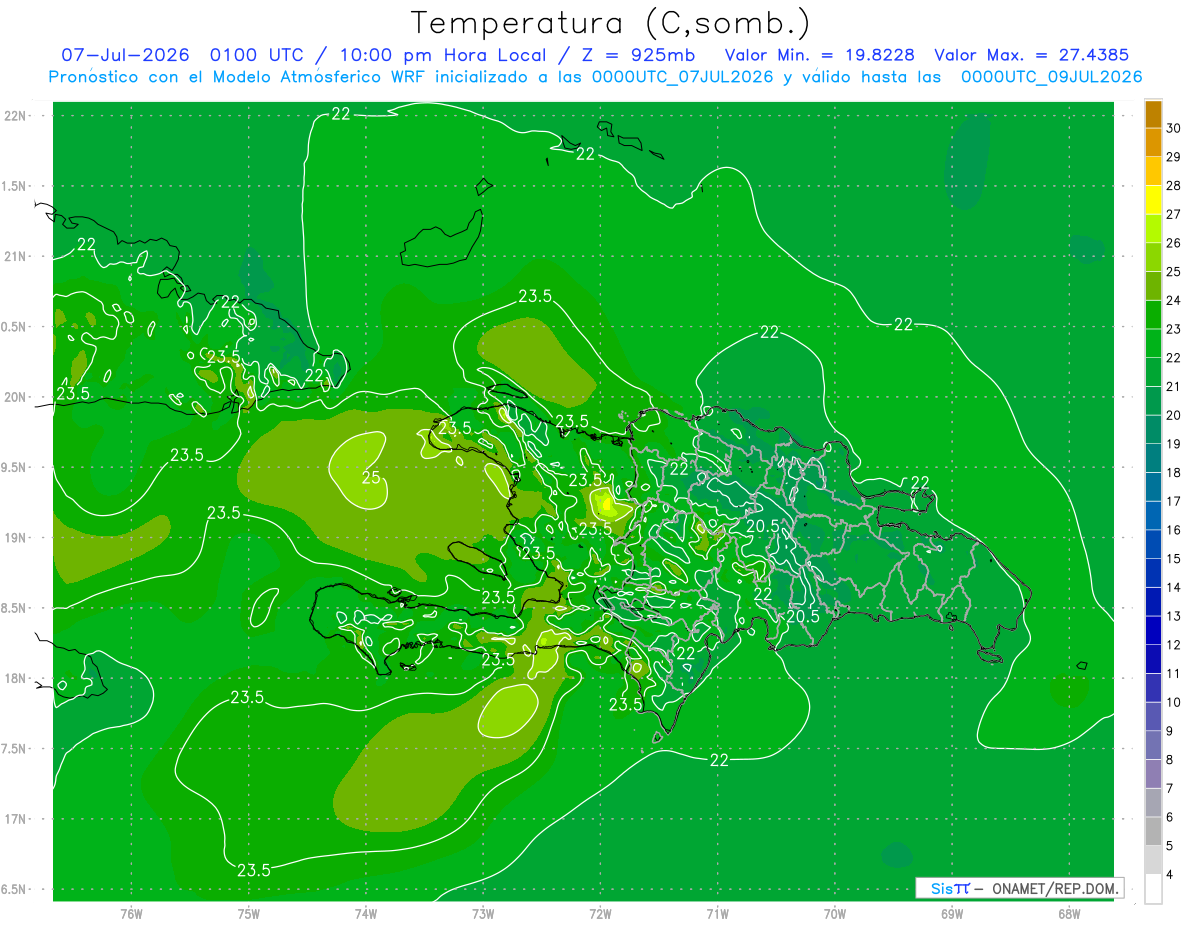Image resolution: width=1200 pixels, height=927 pixels.
Task: Click the "25" contour label west of Haiti
Action: 371,478
